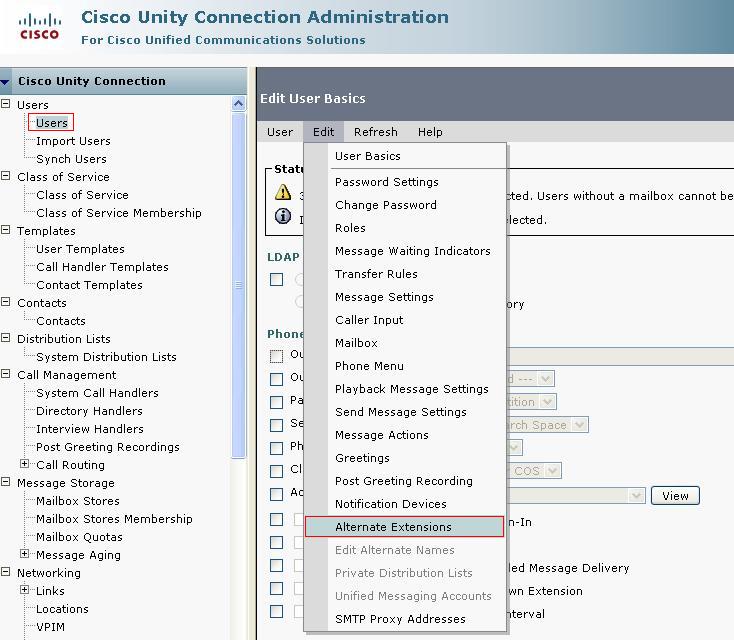Toggle checkbox beside the 'Pa' row
Image resolution: width=734 pixels, height=640 pixels.
(277, 402)
